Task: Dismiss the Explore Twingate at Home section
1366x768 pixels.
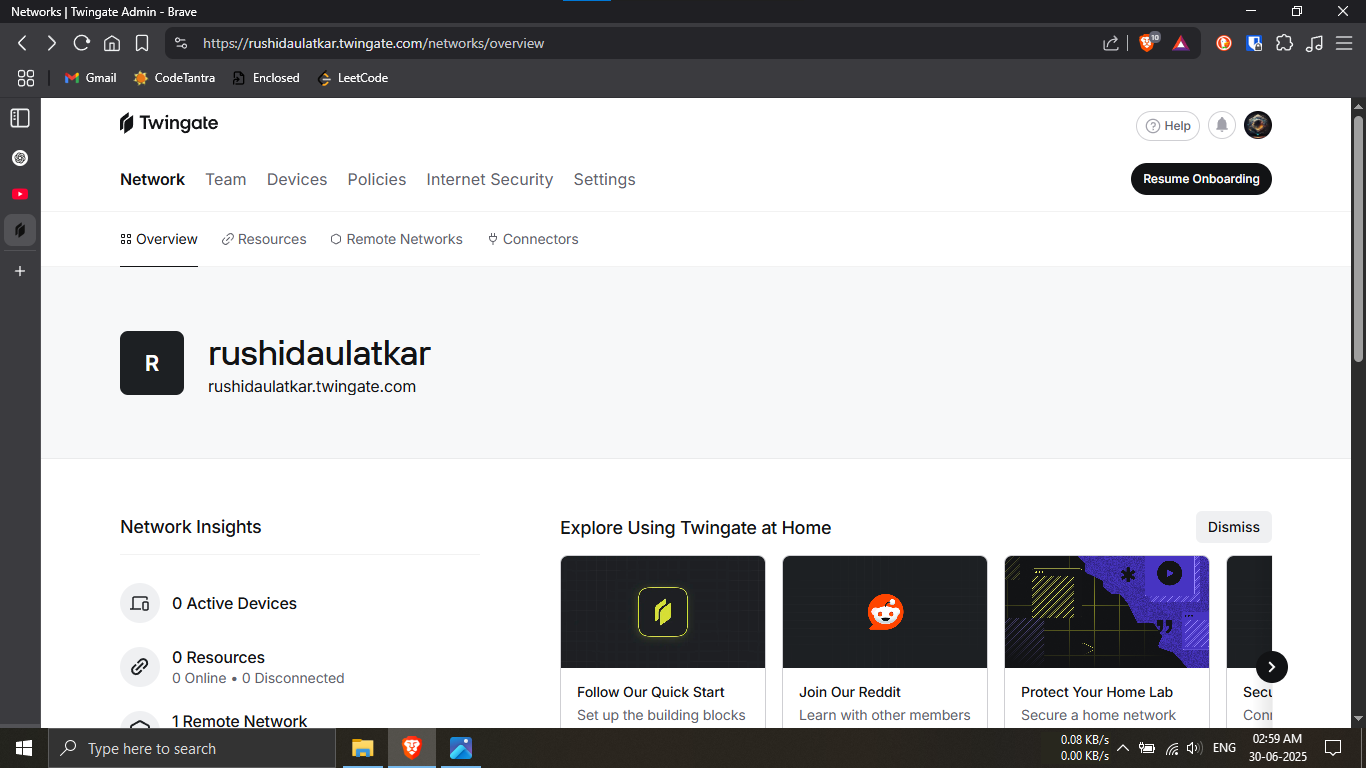Action: pyautogui.click(x=1233, y=527)
